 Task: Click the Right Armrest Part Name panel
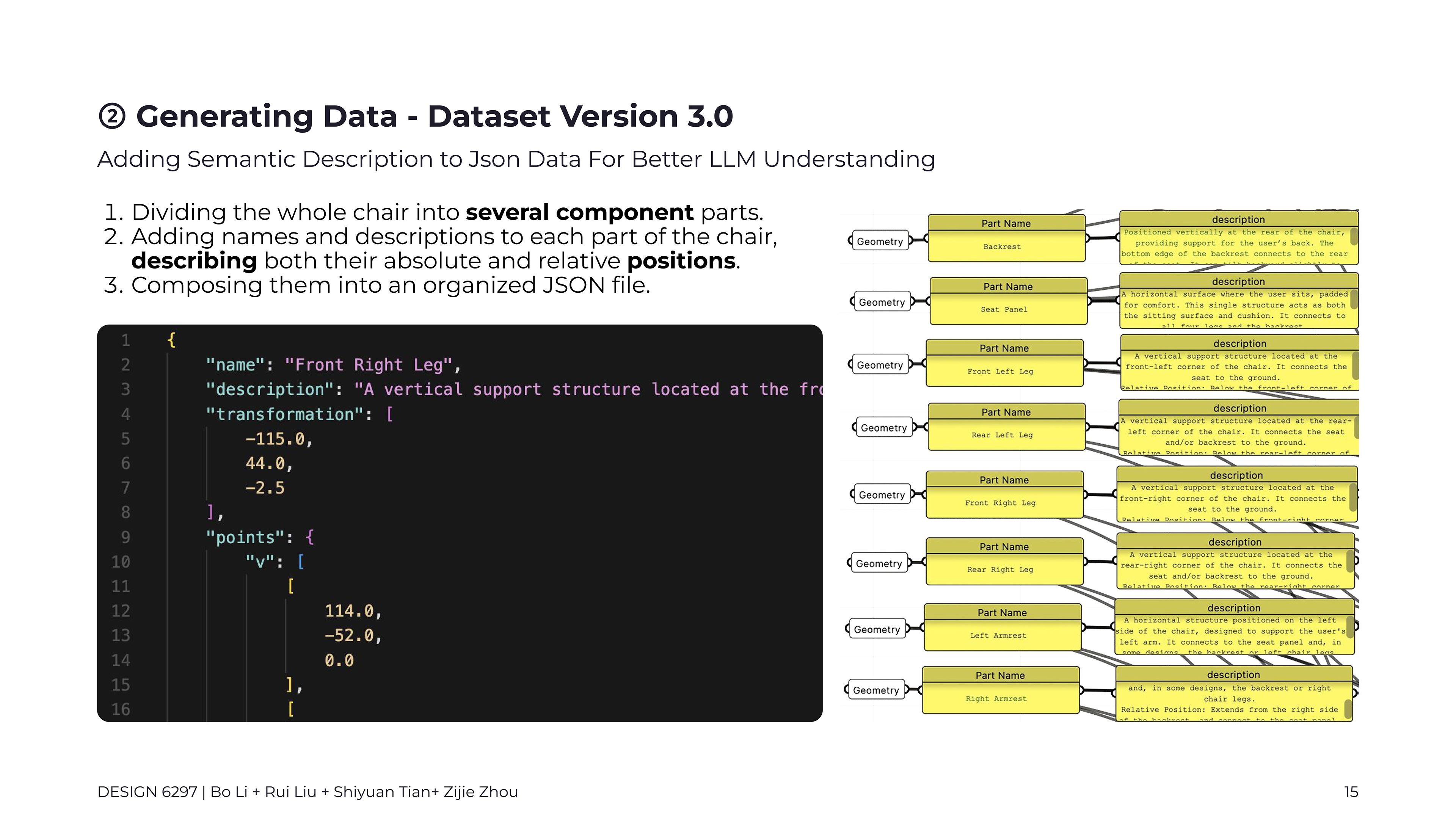tap(1001, 690)
